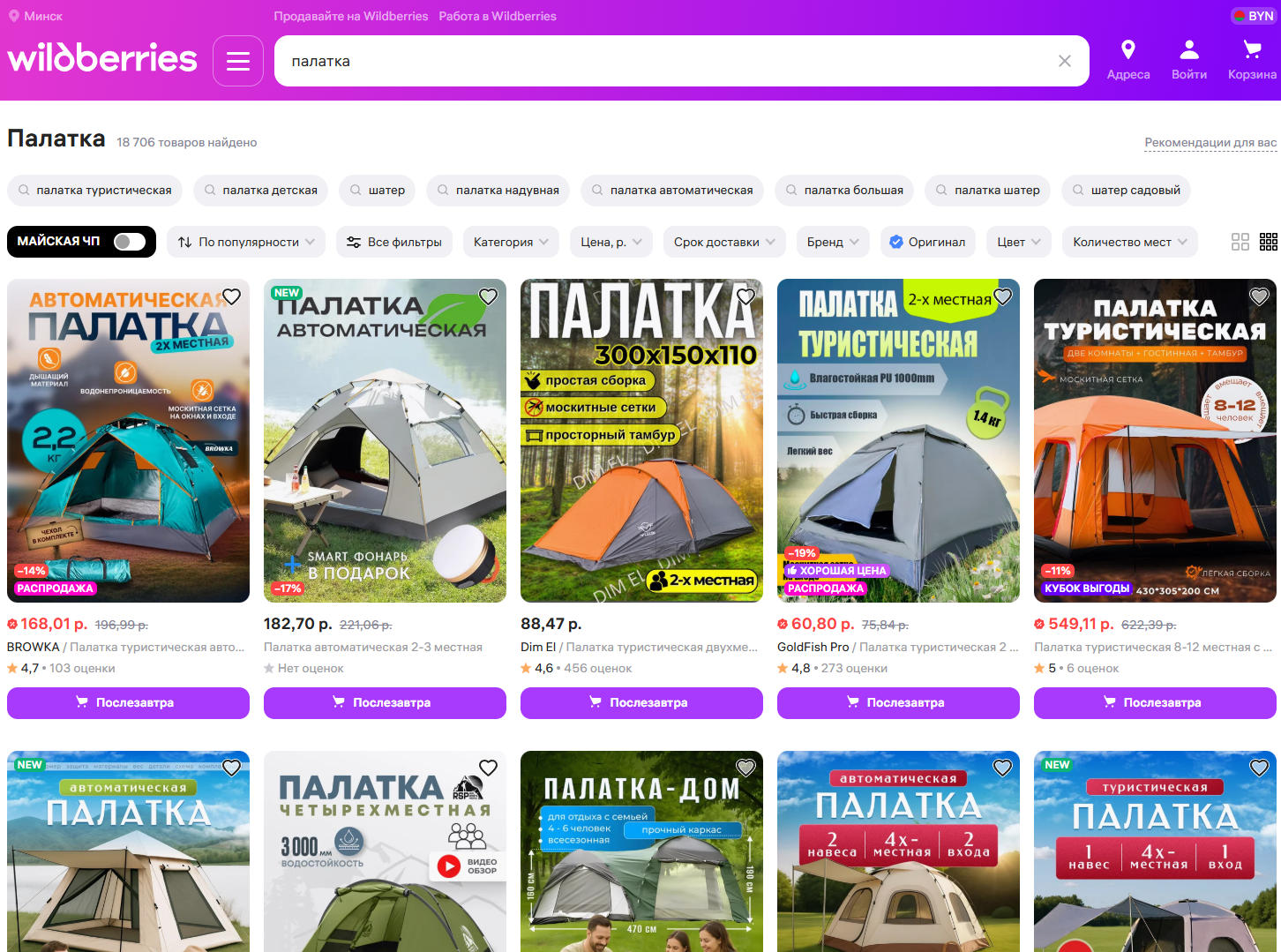The height and width of the screenshot is (952, 1281).
Task: Switch to small tile grid view
Action: tap(1269, 242)
